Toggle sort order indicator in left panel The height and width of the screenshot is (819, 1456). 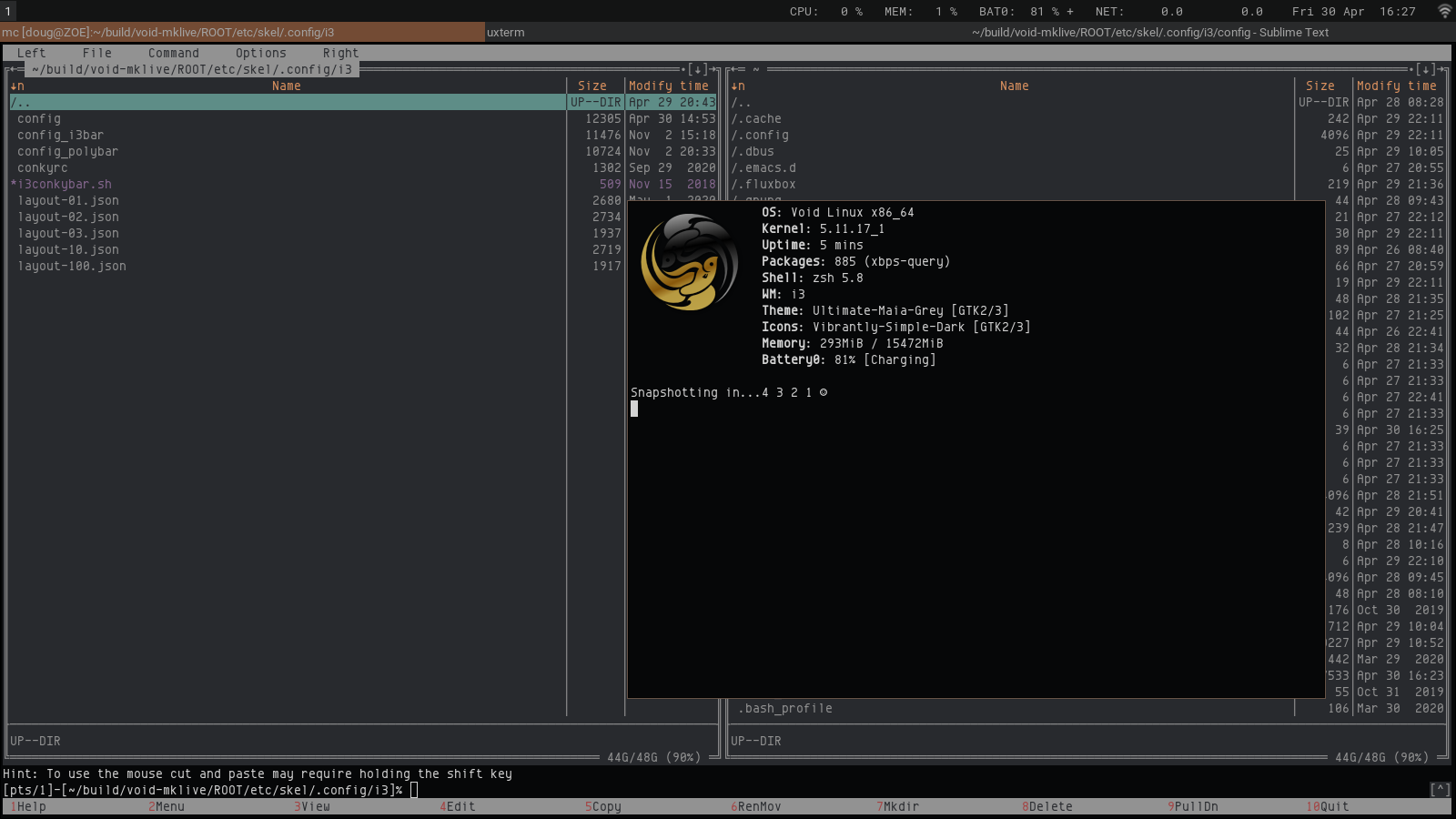[16, 86]
